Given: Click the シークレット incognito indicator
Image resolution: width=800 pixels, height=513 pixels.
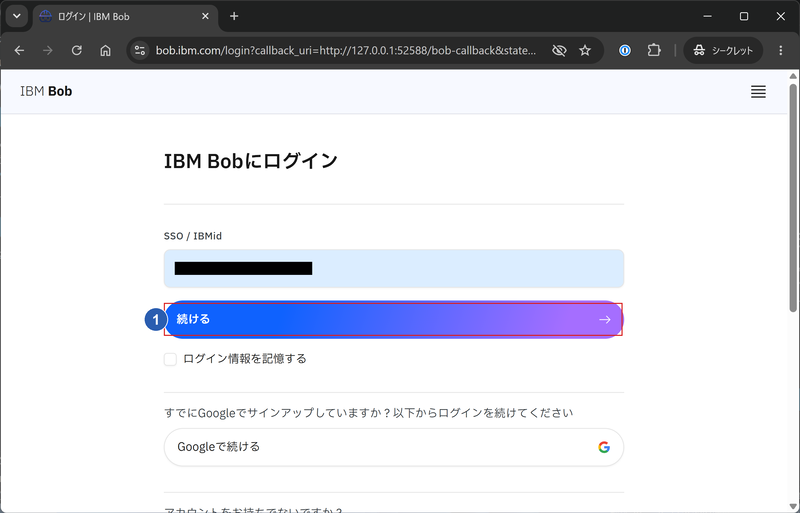Looking at the screenshot, I should pos(723,51).
